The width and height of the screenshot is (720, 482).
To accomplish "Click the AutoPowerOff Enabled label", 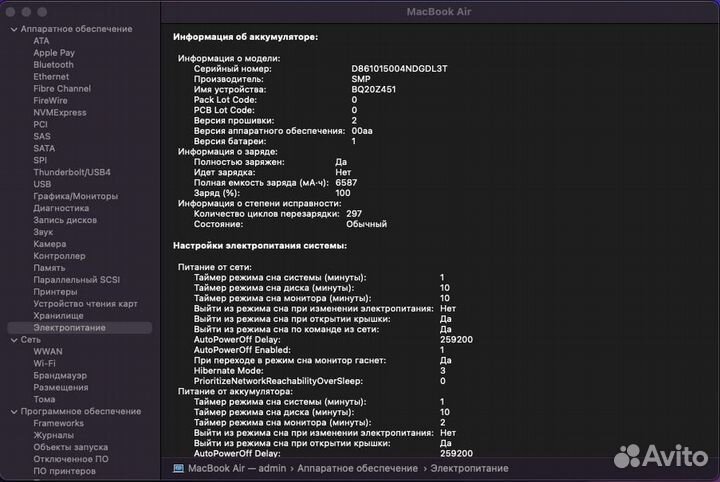I will [242, 350].
